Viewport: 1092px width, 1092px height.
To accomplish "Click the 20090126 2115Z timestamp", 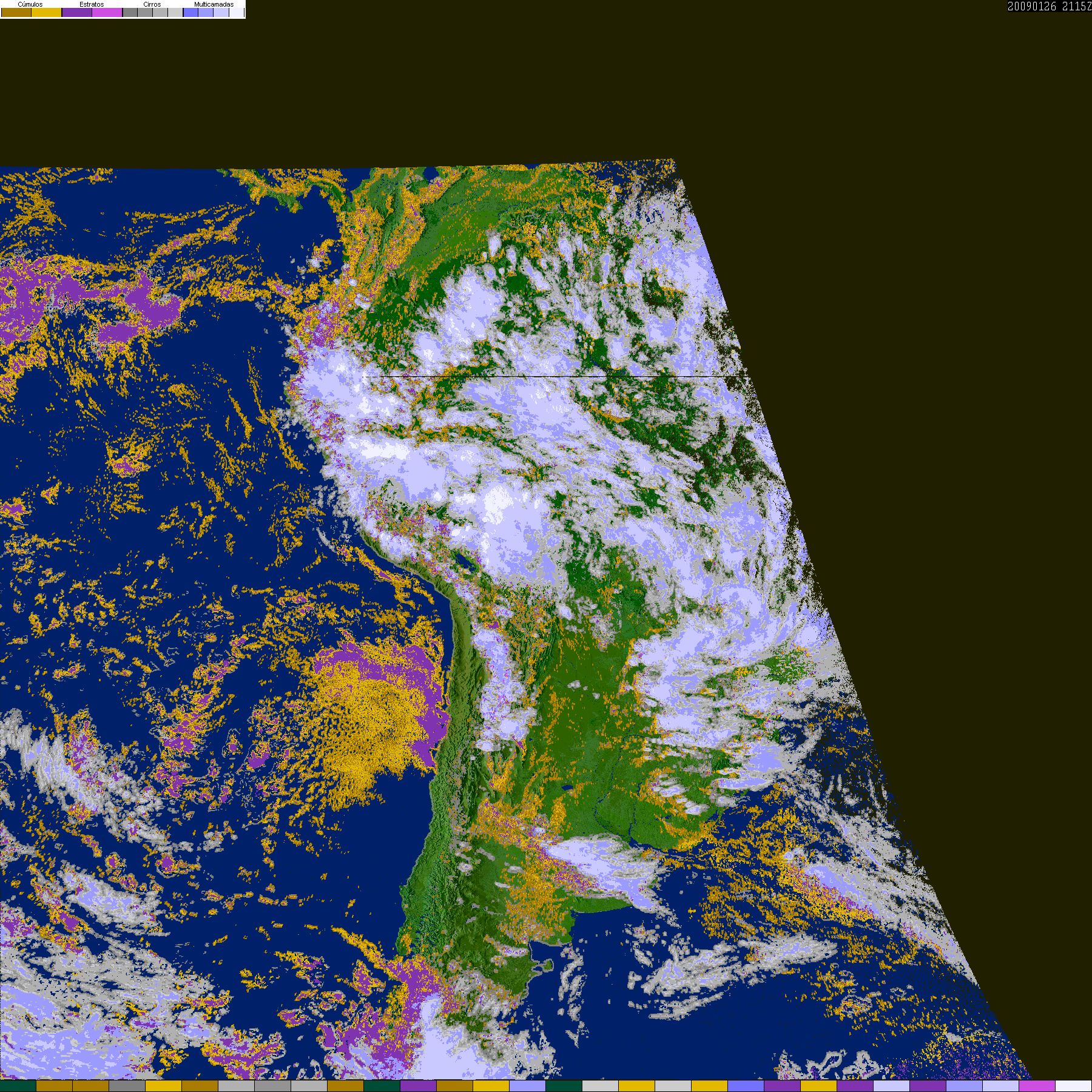I will point(1050,6).
